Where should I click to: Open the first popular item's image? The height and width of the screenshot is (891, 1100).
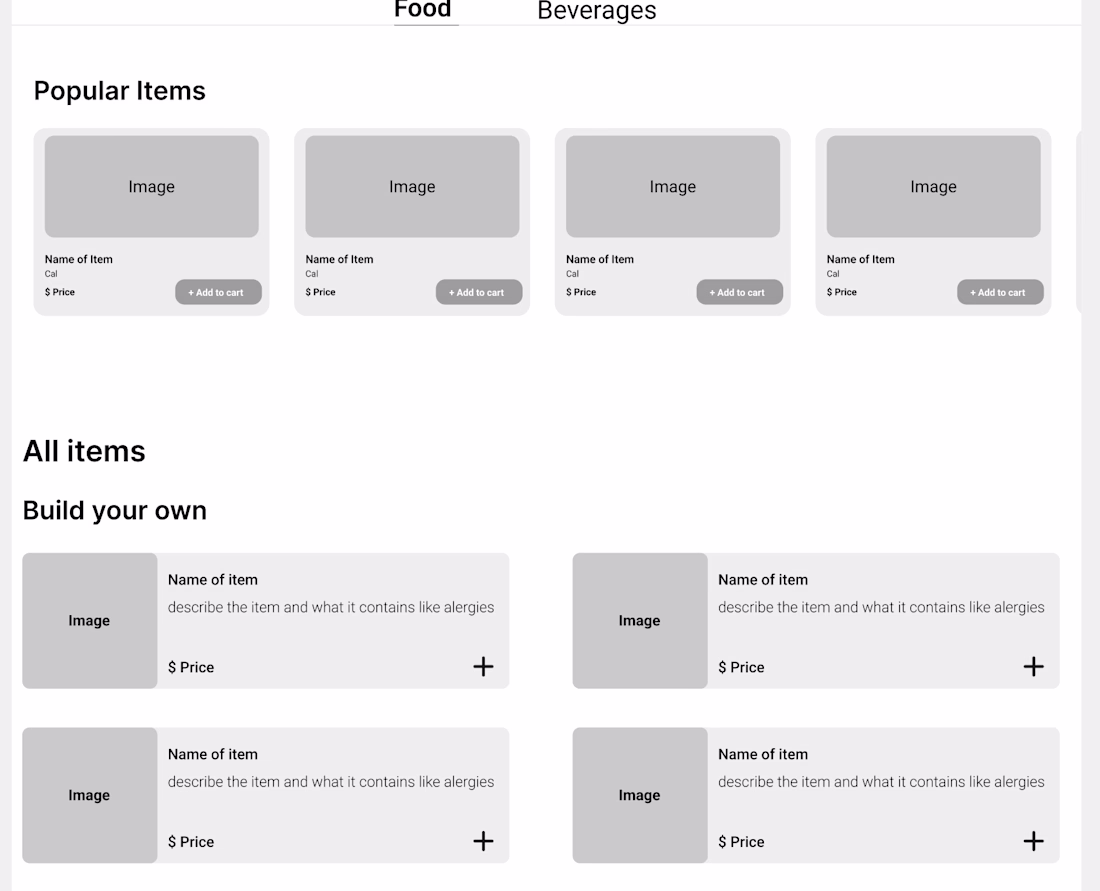point(152,187)
